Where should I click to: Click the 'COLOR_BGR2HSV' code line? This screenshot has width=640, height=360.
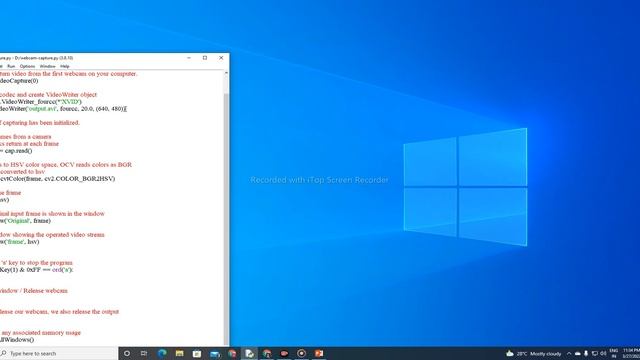(58, 179)
